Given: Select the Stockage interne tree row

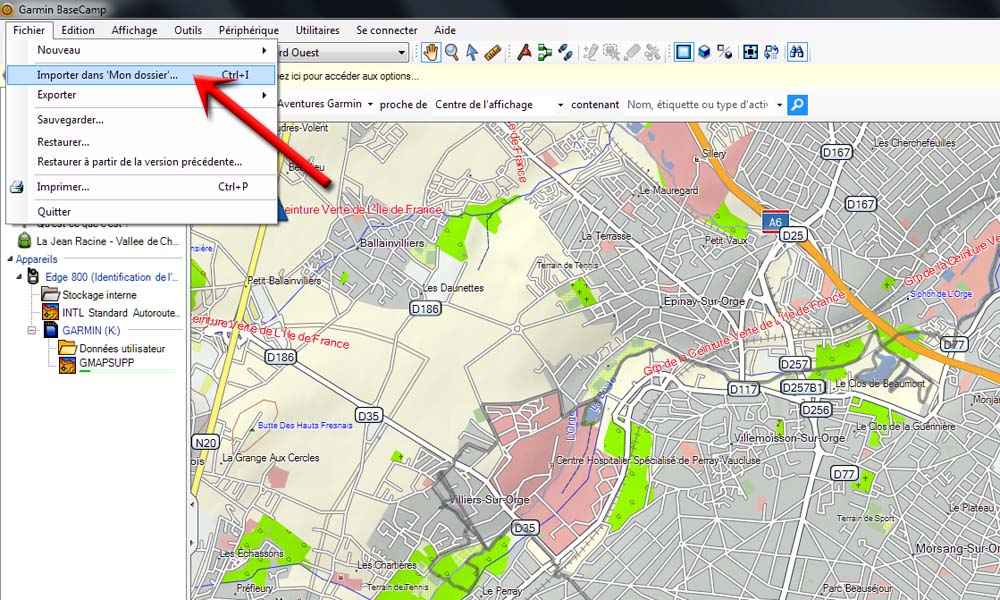Looking at the screenshot, I should click(x=99, y=295).
